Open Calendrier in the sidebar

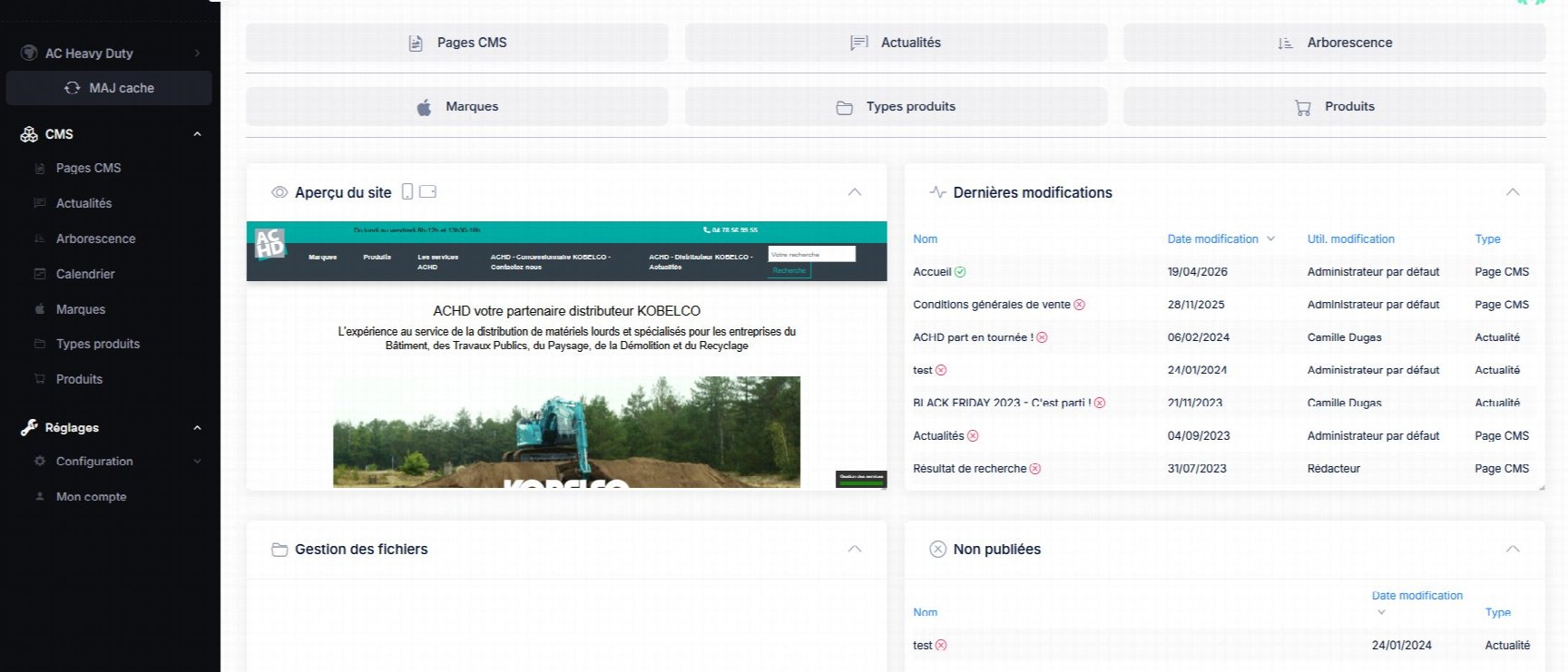[85, 274]
